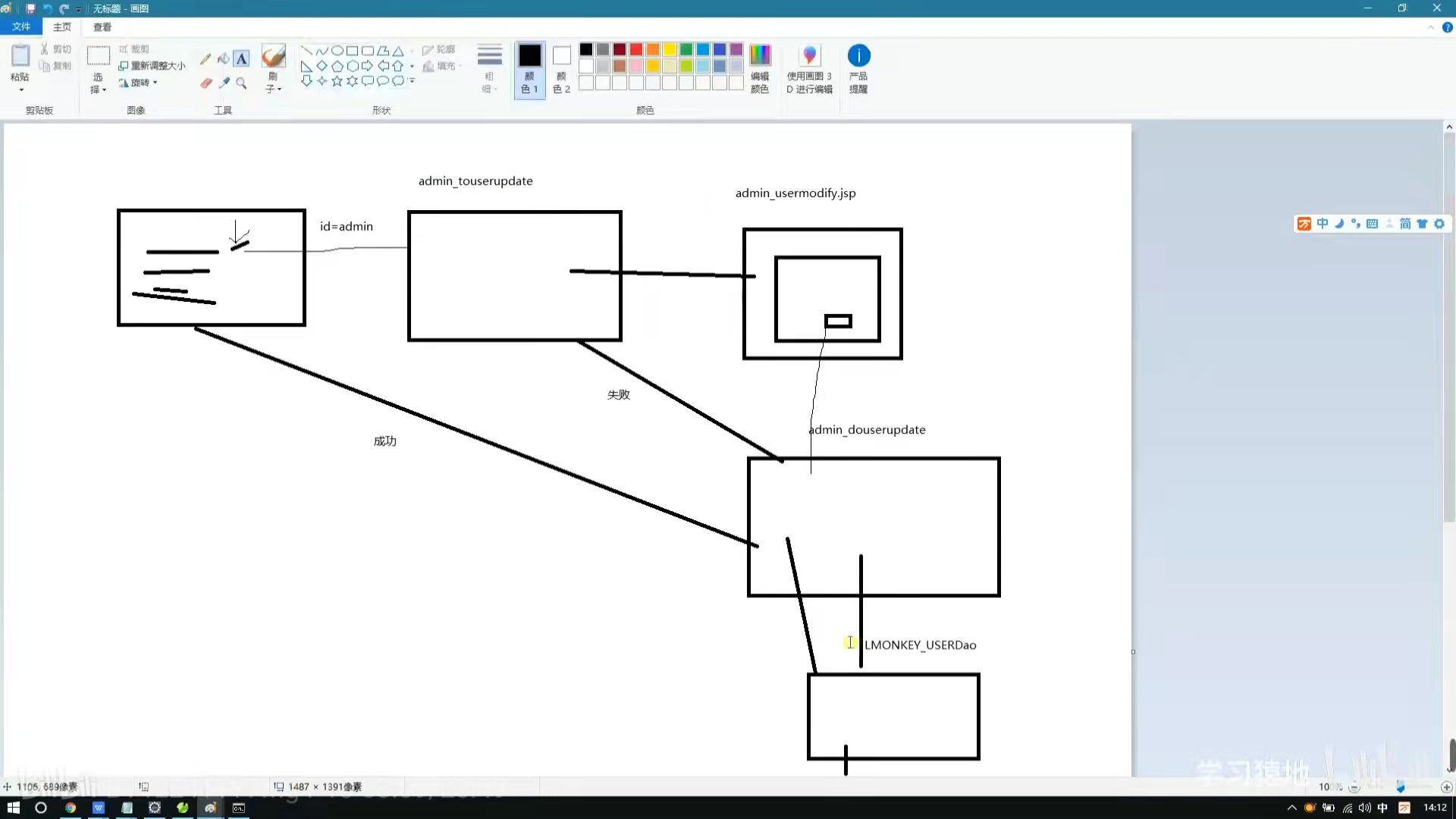Click the Product alert (产品提醒) icon

click(x=858, y=55)
